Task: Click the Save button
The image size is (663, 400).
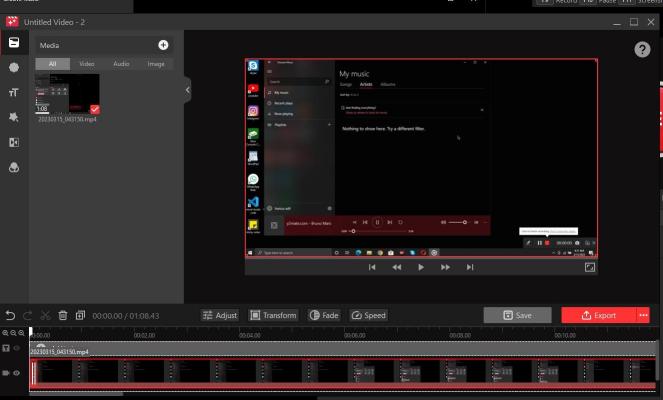Action: click(x=518, y=315)
